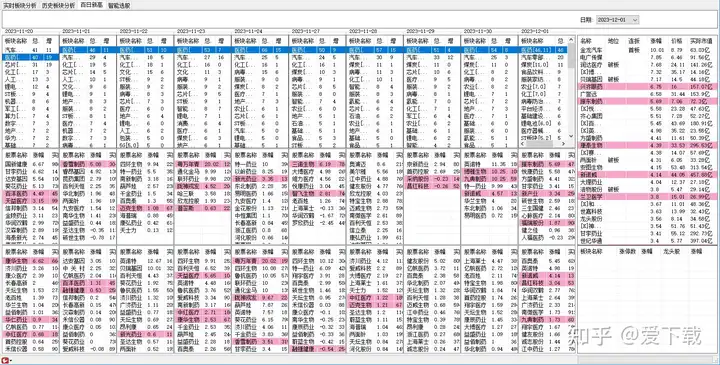Select the highlighted 三诺生物 row showing 6.19

(318, 163)
